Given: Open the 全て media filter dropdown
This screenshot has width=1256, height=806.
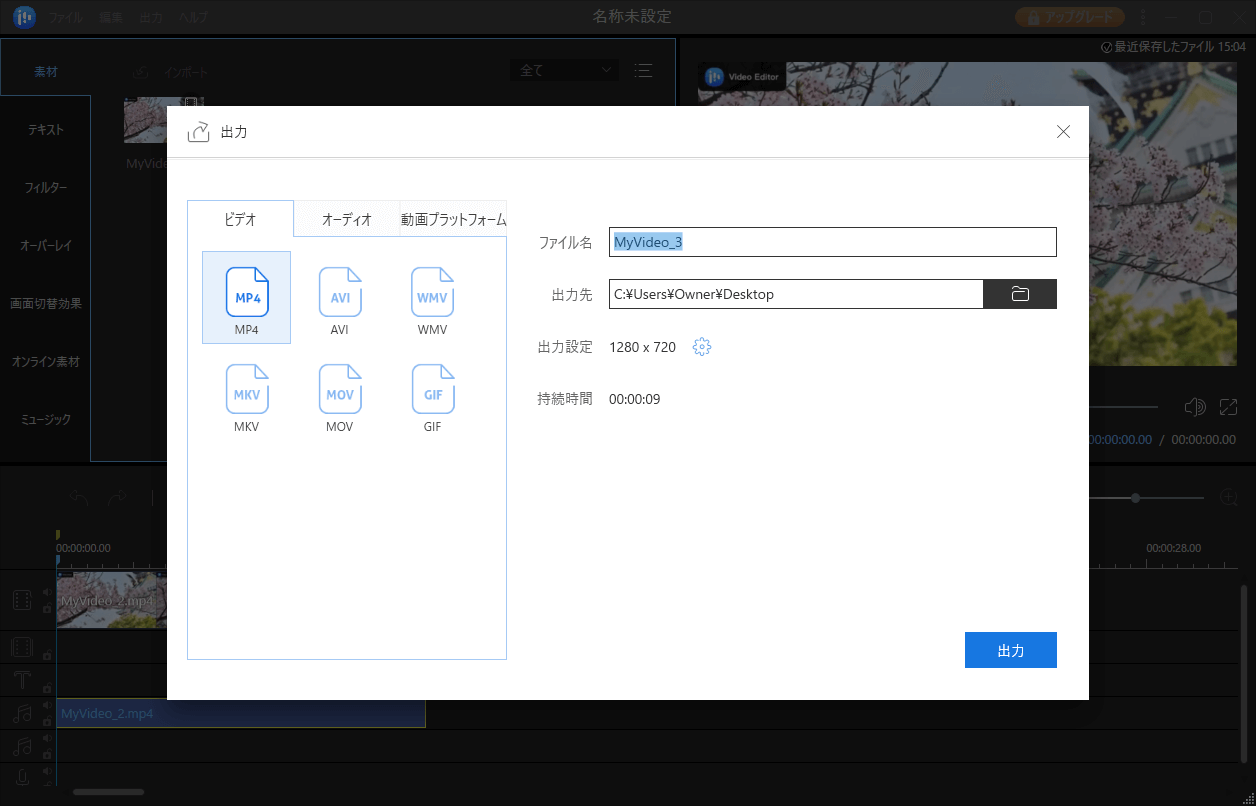Looking at the screenshot, I should tap(564, 70).
